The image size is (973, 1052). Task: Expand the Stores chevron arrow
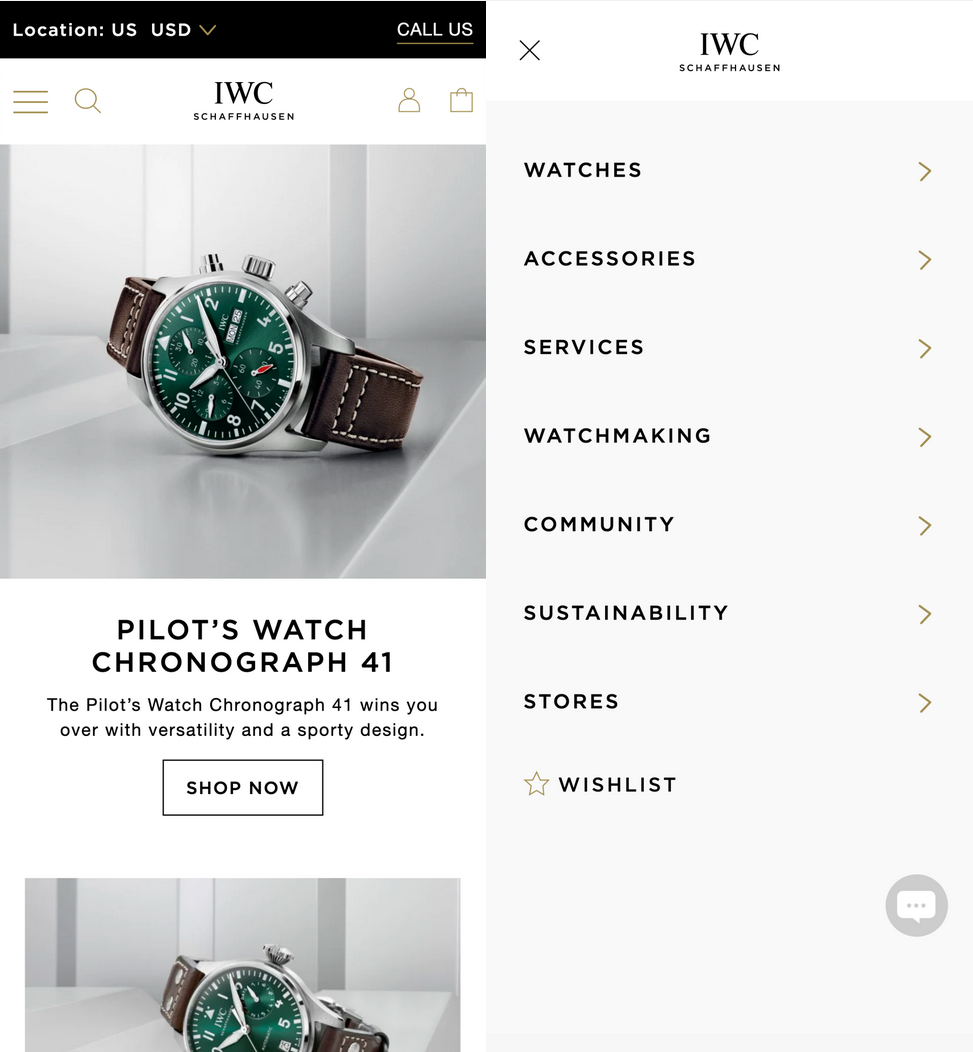(x=925, y=702)
